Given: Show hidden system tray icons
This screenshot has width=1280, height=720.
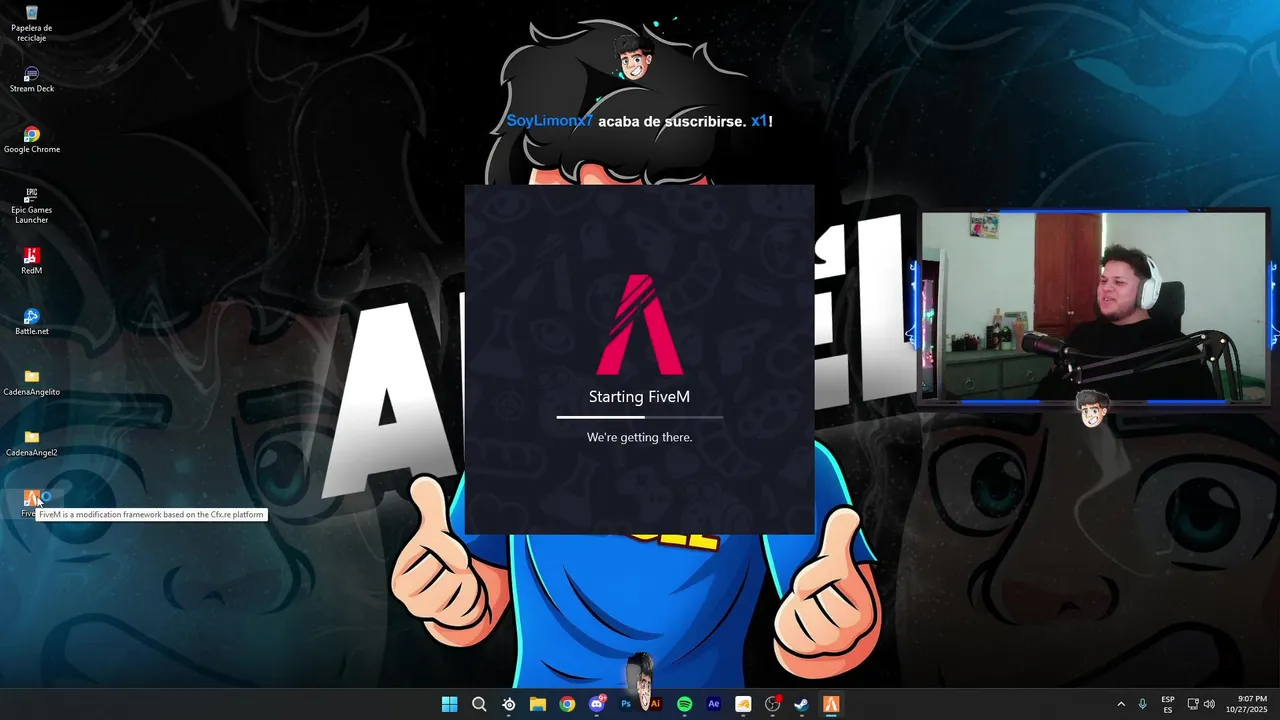Looking at the screenshot, I should tap(1121, 704).
